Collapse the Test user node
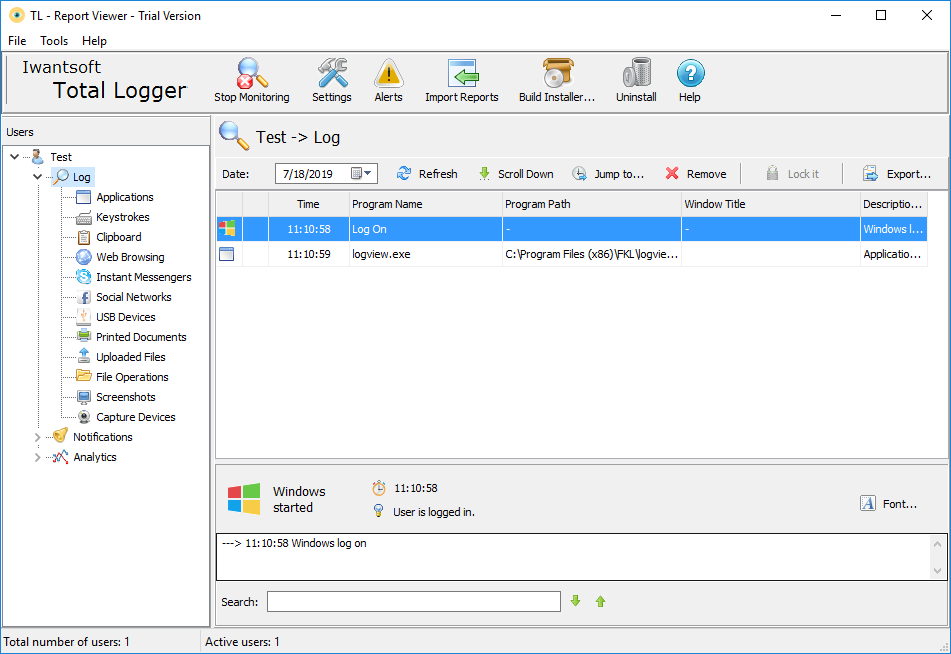Screen dimensions: 951x654 [x=14, y=157]
